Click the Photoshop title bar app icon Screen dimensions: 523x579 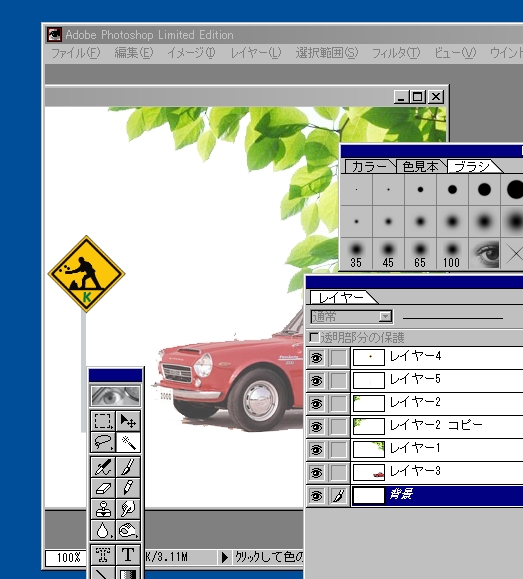(54, 35)
